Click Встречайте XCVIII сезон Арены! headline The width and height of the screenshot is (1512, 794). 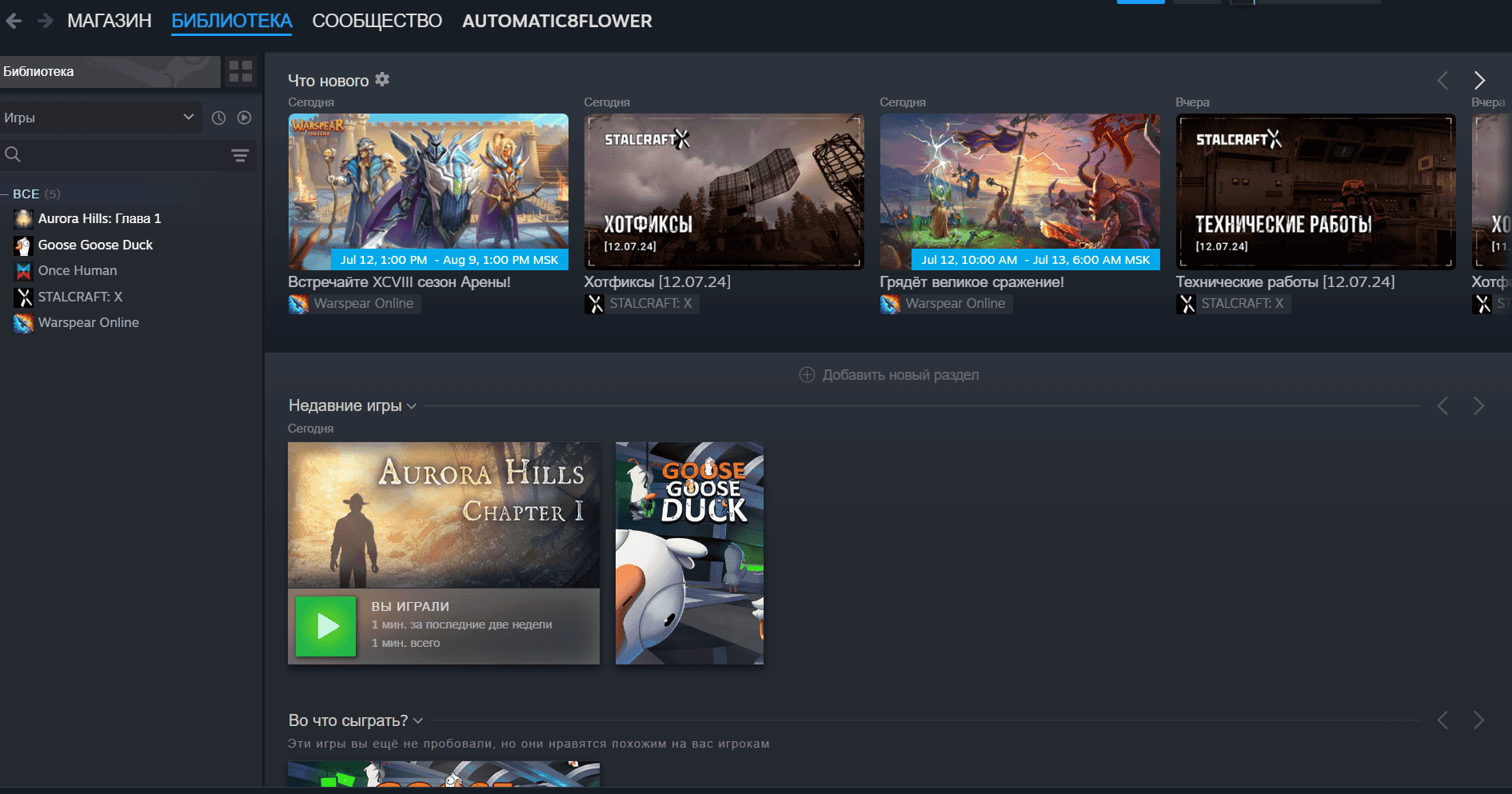coord(399,281)
